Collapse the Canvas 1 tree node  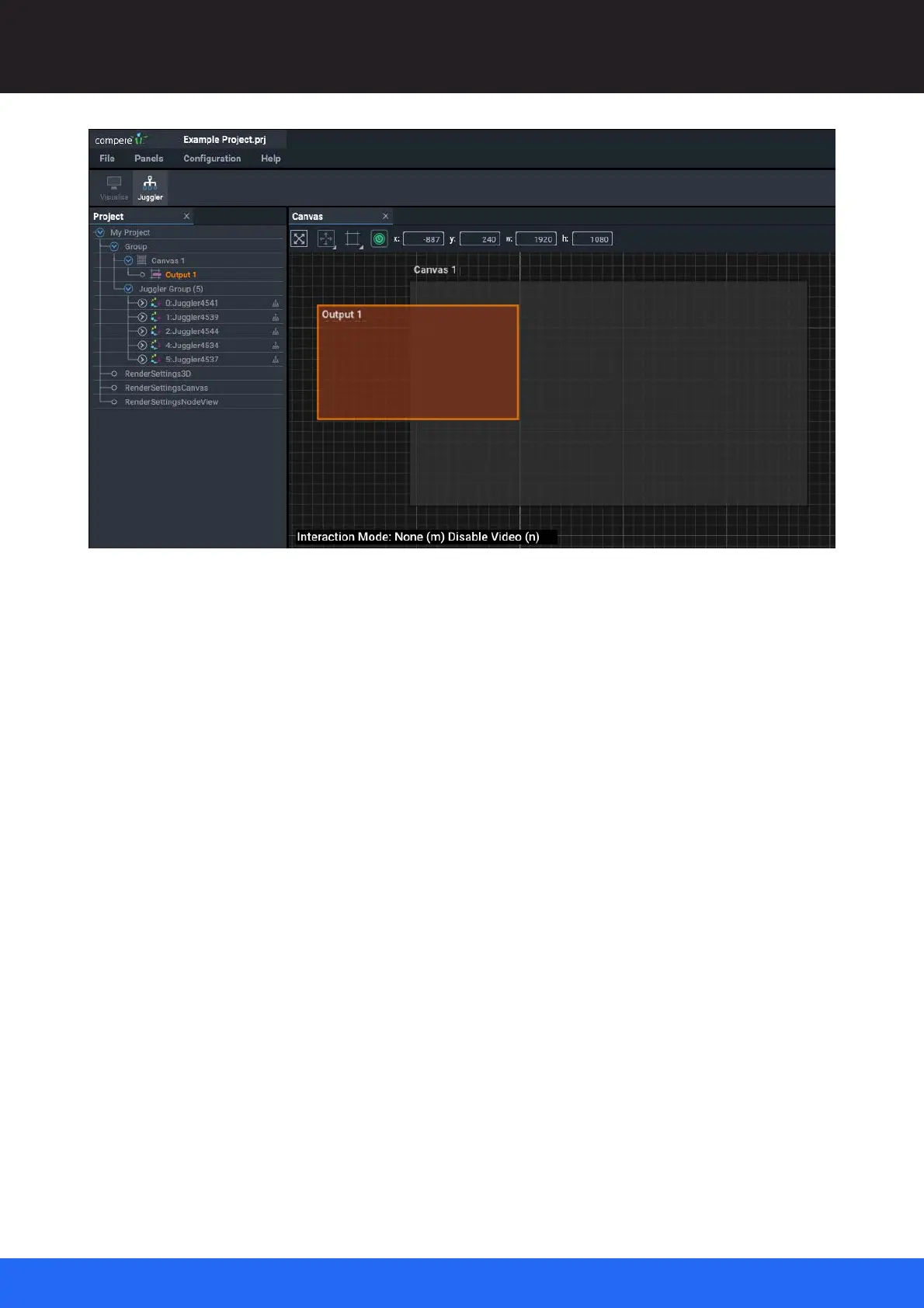(x=128, y=260)
